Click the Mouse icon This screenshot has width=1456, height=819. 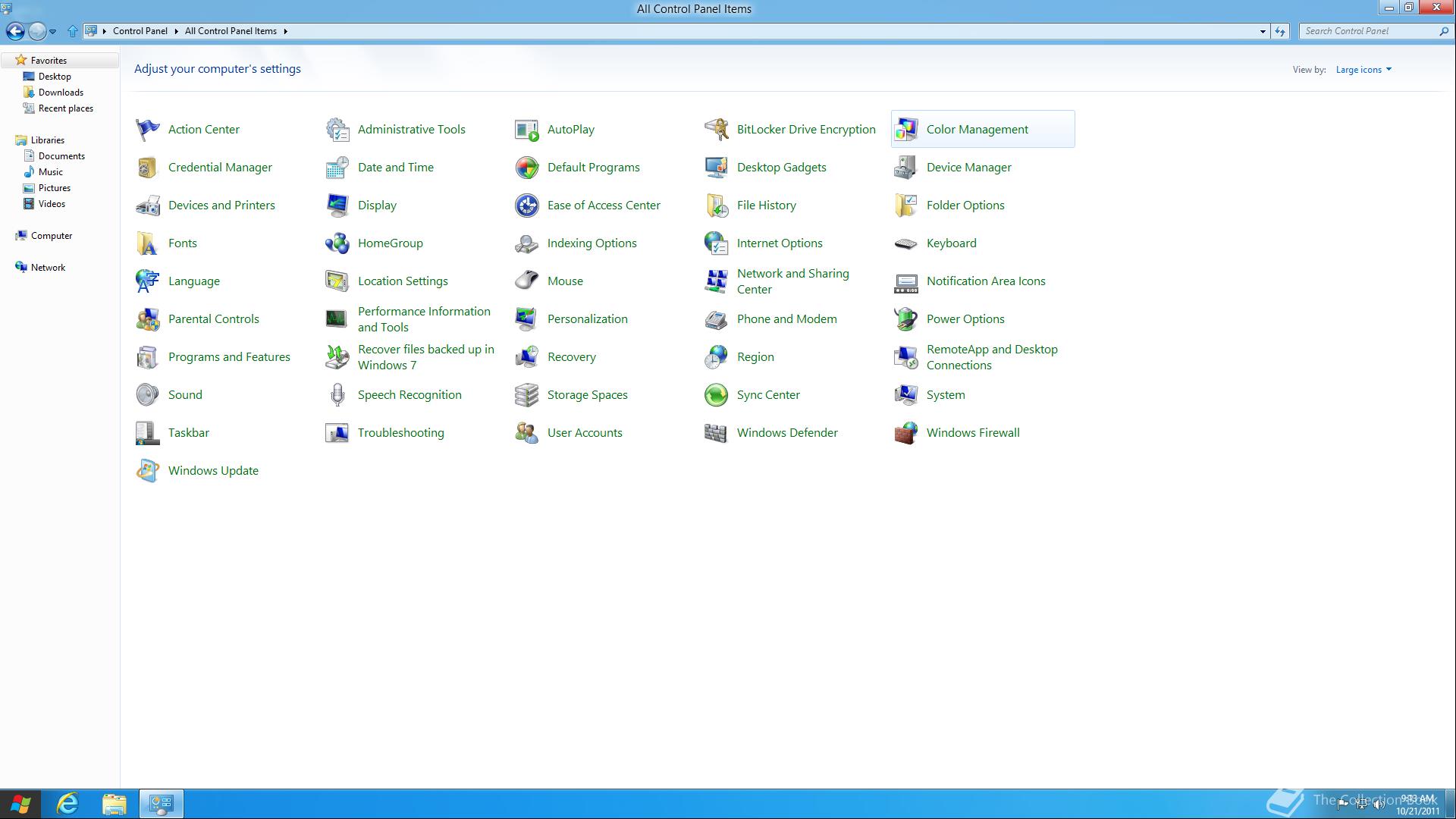526,281
